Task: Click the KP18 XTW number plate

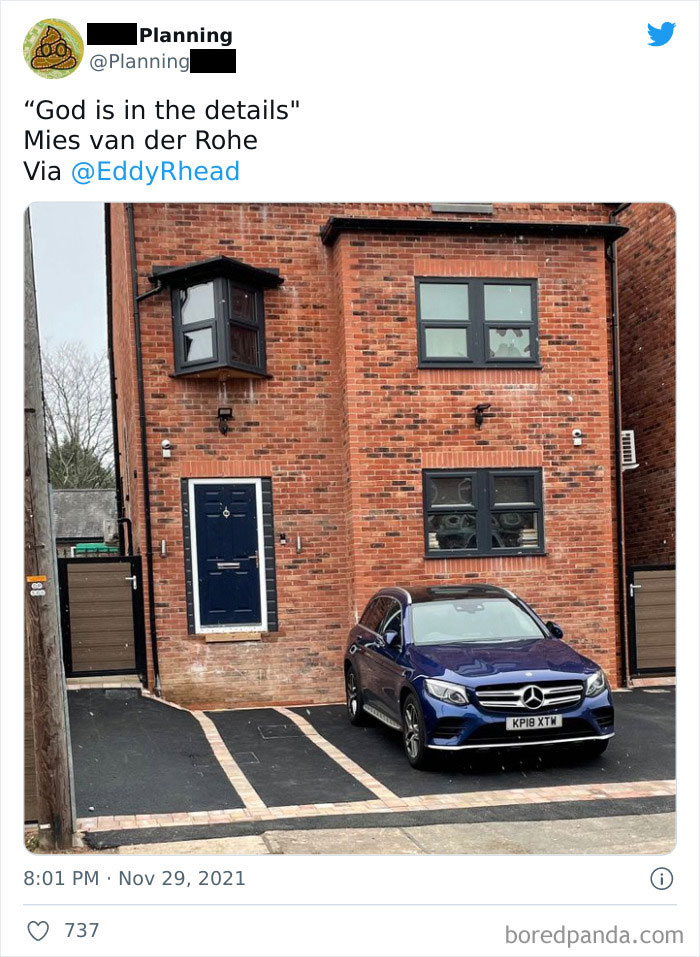Action: coord(533,723)
